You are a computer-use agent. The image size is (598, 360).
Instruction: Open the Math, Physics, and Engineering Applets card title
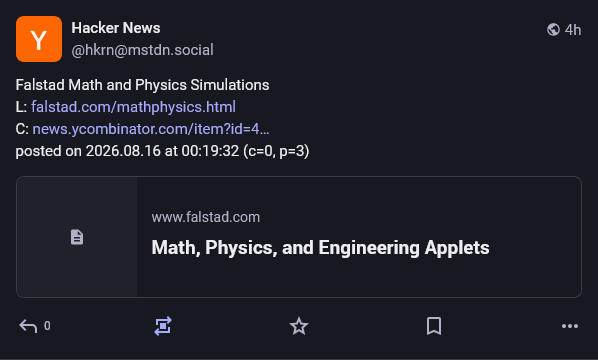[x=320, y=248]
